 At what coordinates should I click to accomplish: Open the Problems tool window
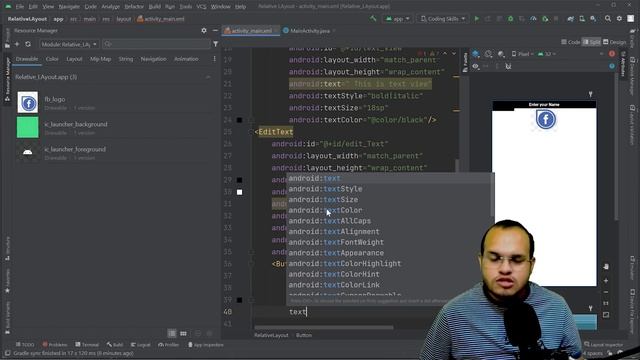coord(55,345)
